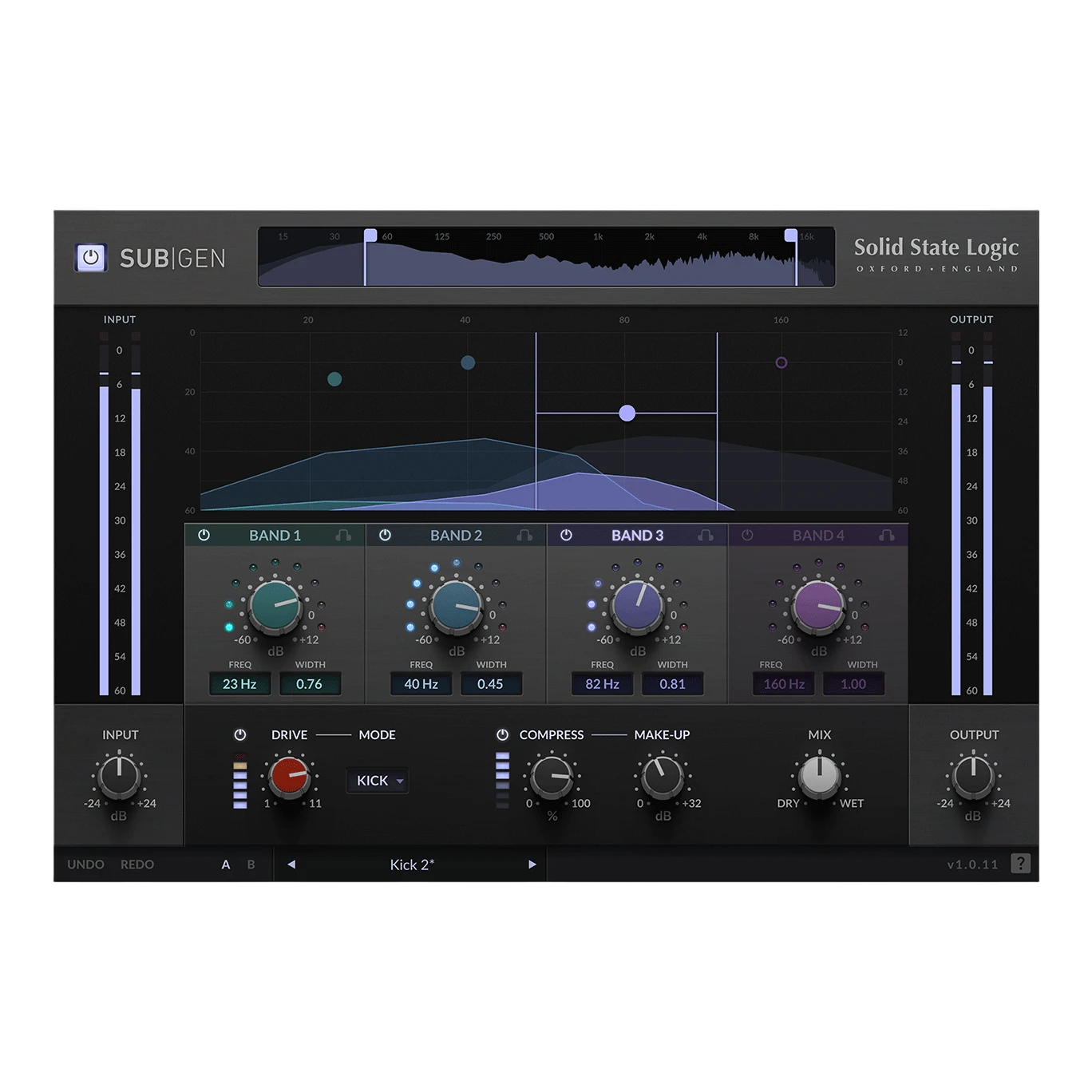
Task: Select preset slot B
Action: click(251, 864)
